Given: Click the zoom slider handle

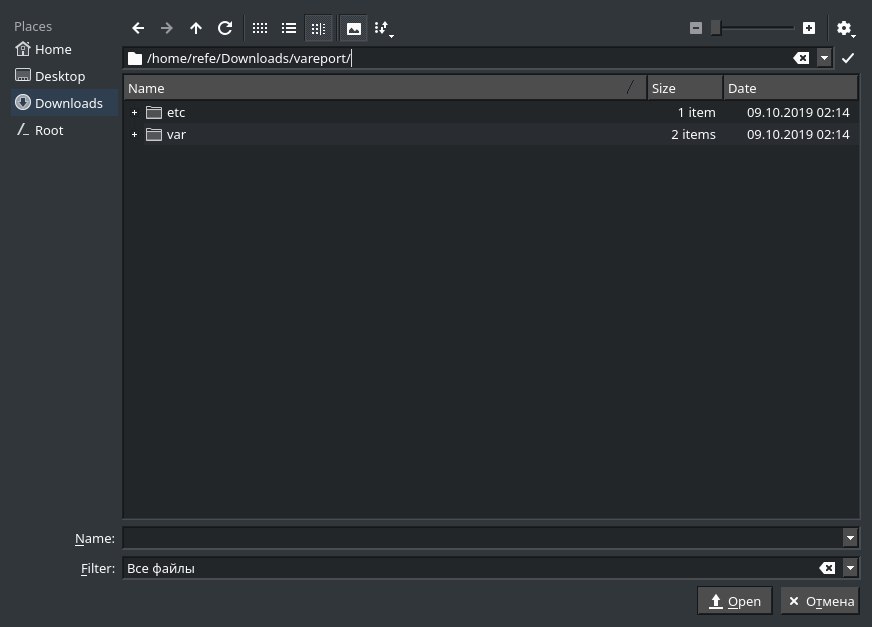Looking at the screenshot, I should tap(716, 28).
